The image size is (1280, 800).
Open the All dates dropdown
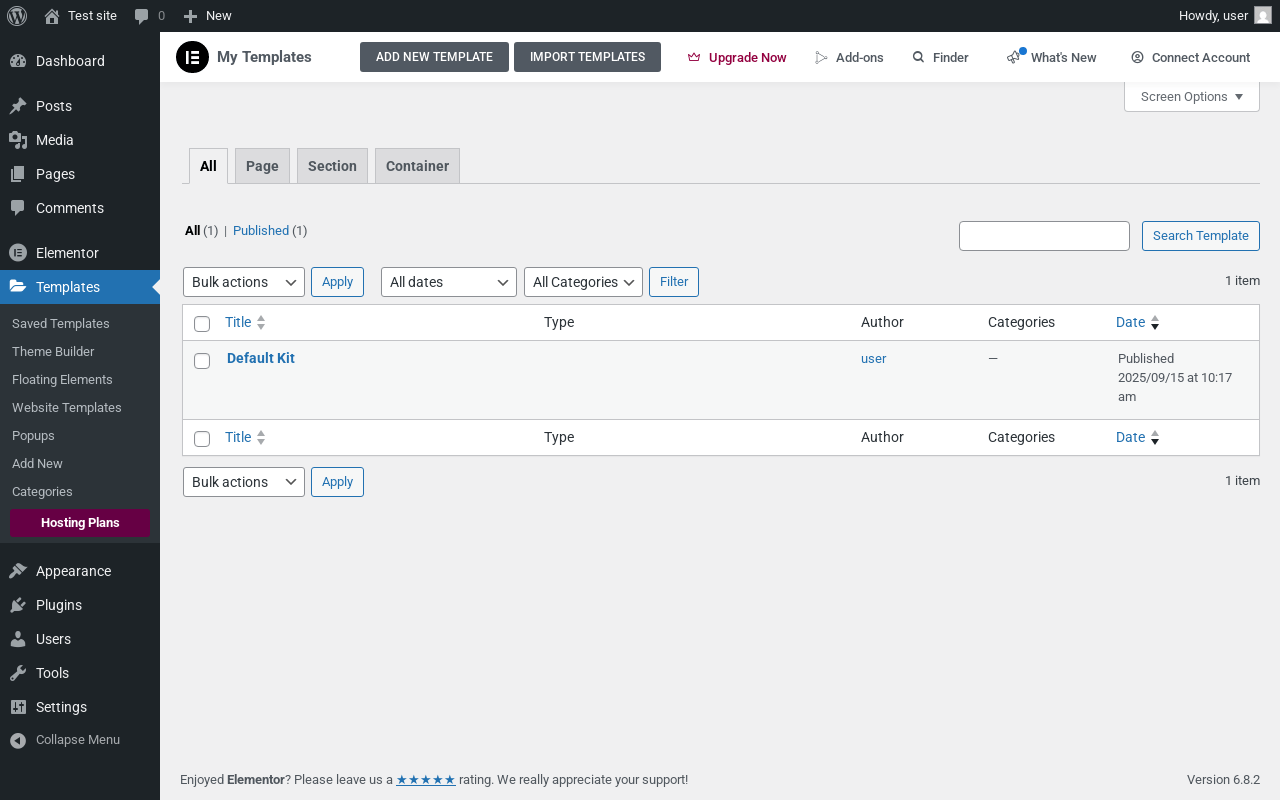[x=449, y=282]
